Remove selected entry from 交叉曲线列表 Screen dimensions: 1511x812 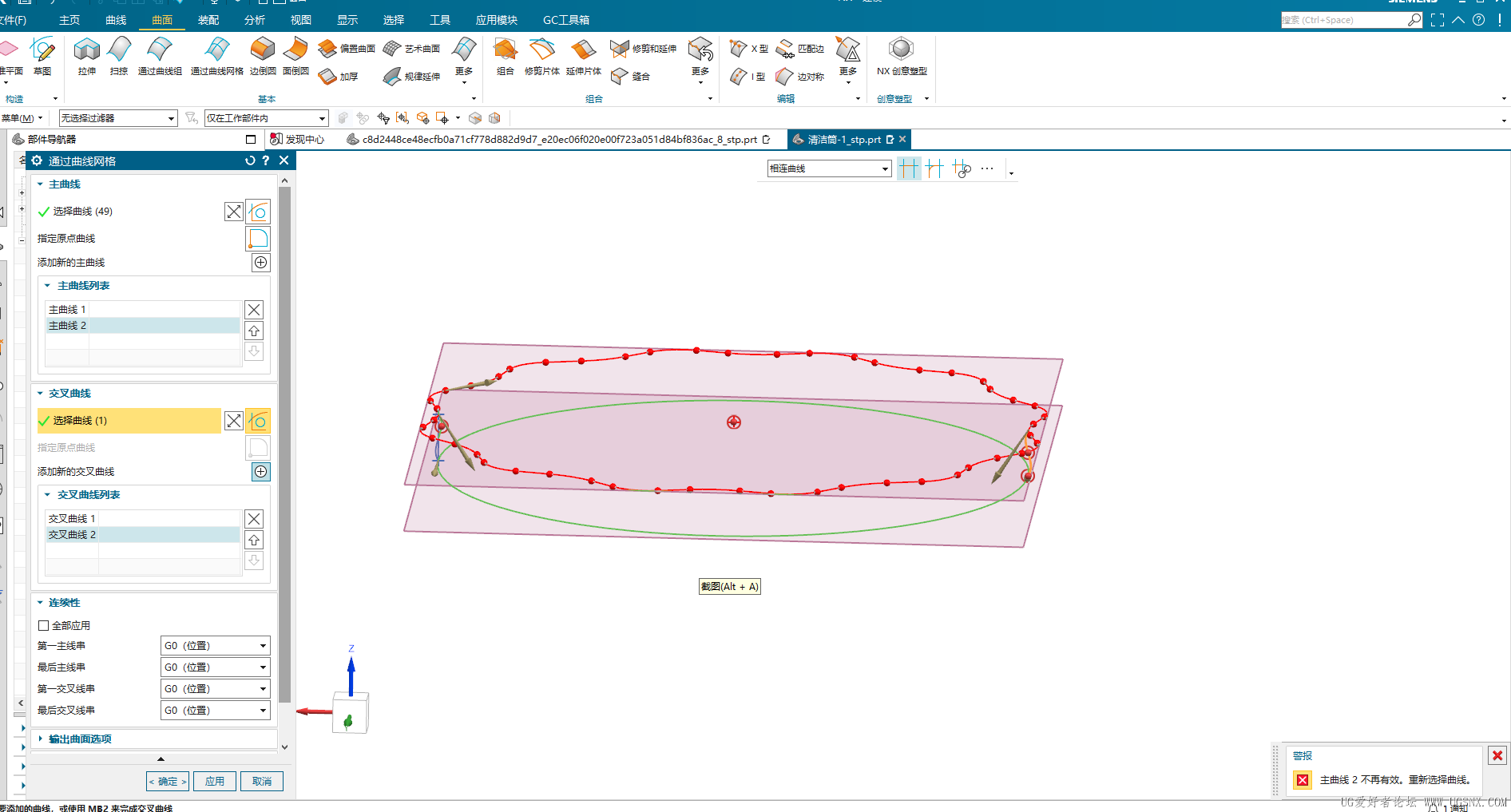[x=254, y=519]
